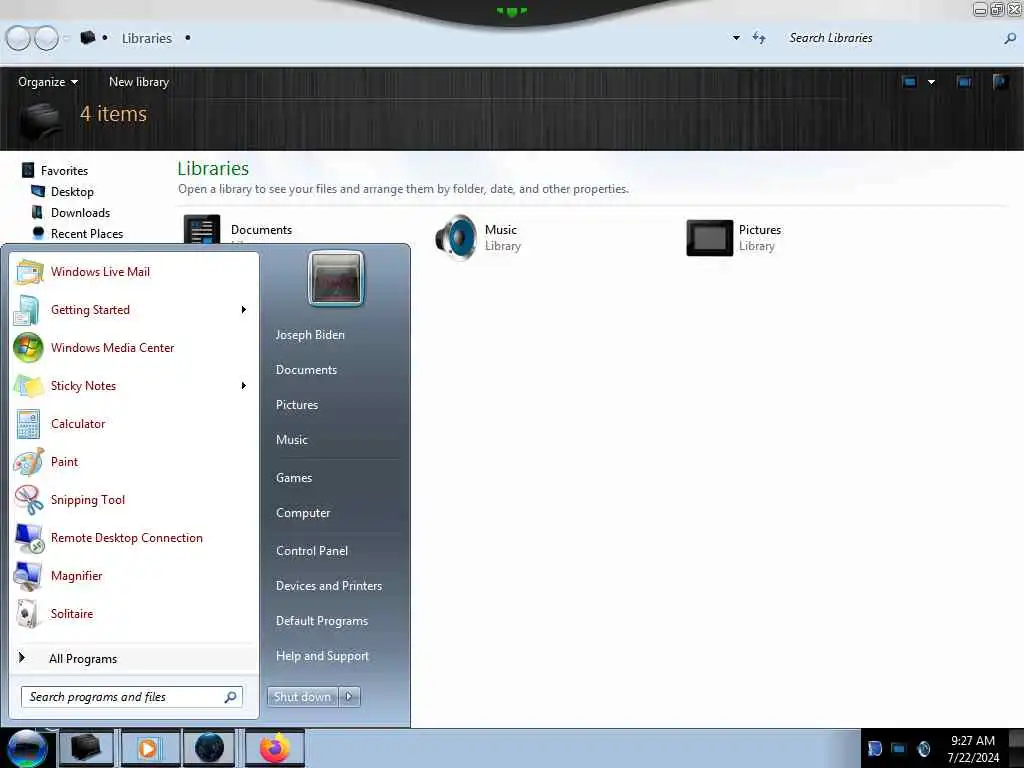Click the Show desktop button
Screen dimensions: 1024x768
pyautogui.click(x=1017, y=748)
